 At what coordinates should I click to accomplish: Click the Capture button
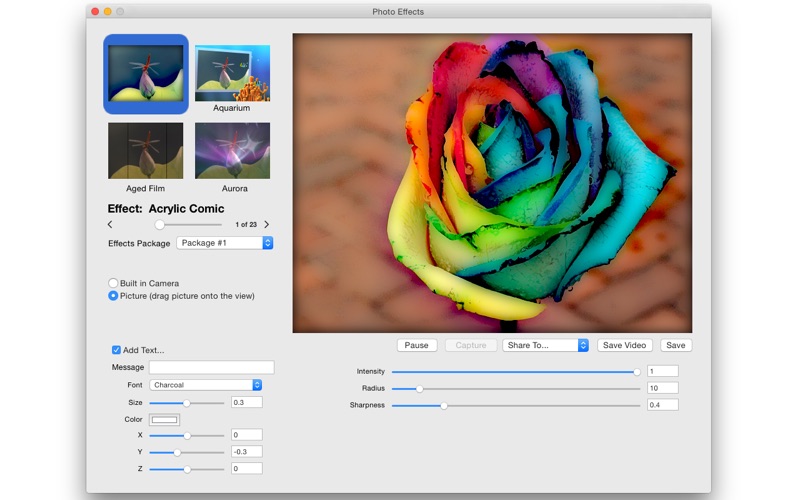point(470,345)
